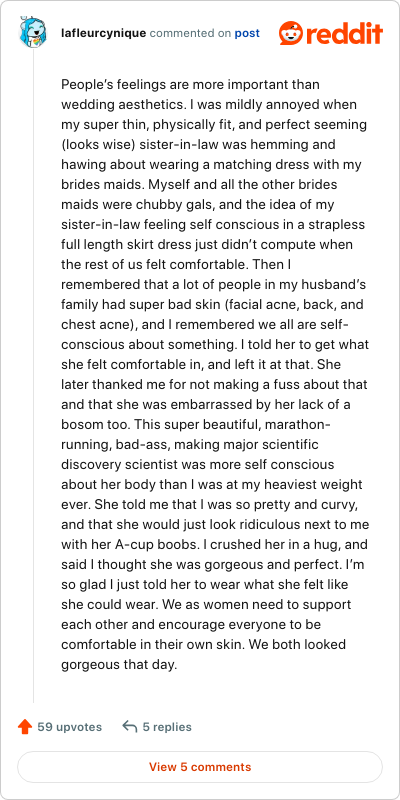Select the "59 upvotes" count label
Image resolution: width=400 pixels, height=800 pixels.
(69, 727)
